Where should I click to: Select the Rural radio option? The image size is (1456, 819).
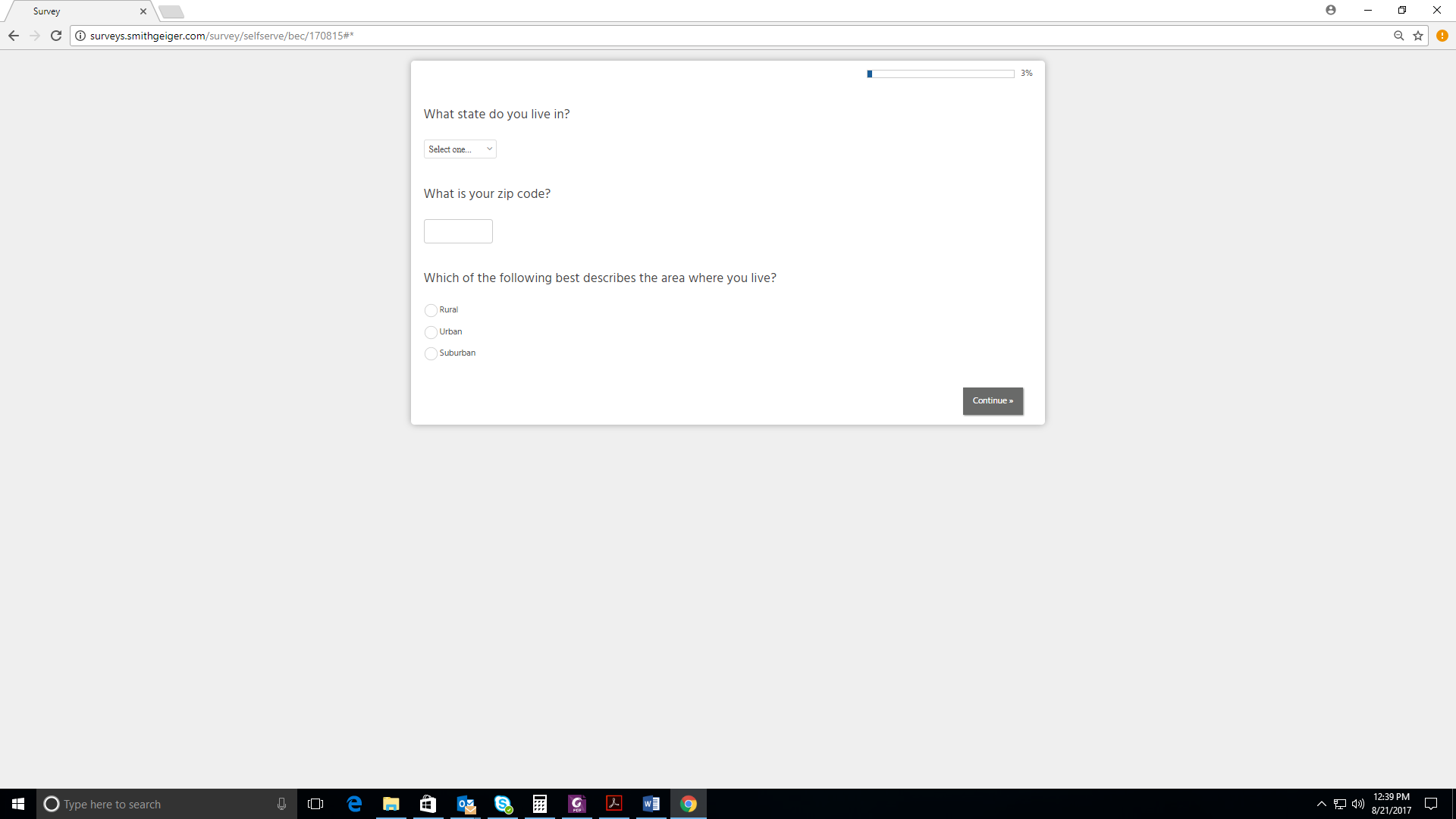pos(431,310)
